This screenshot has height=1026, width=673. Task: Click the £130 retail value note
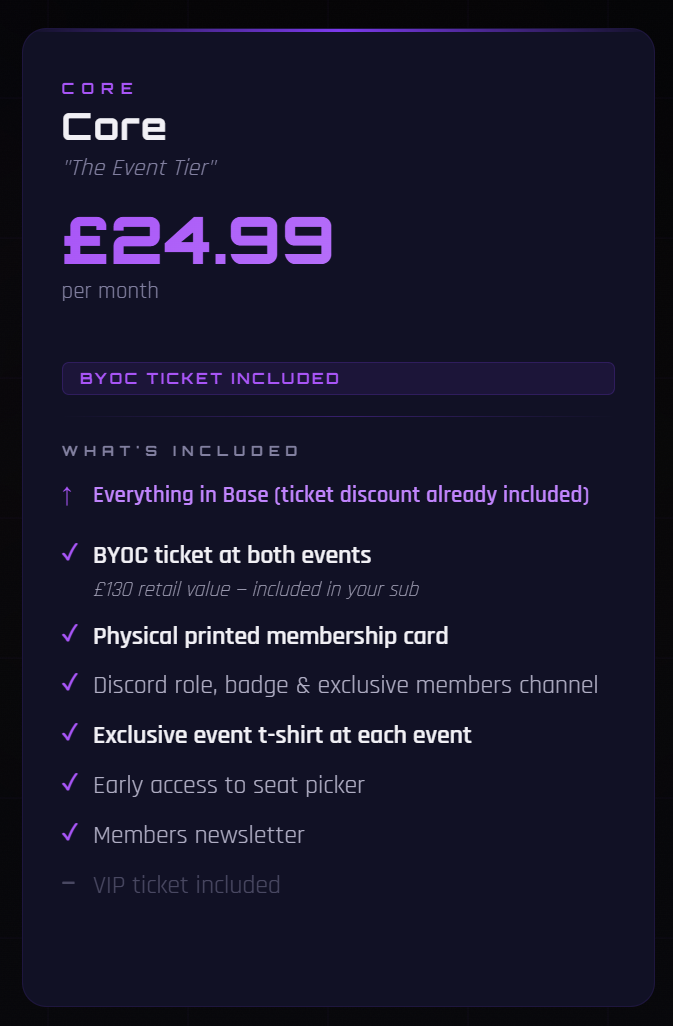pos(256,590)
